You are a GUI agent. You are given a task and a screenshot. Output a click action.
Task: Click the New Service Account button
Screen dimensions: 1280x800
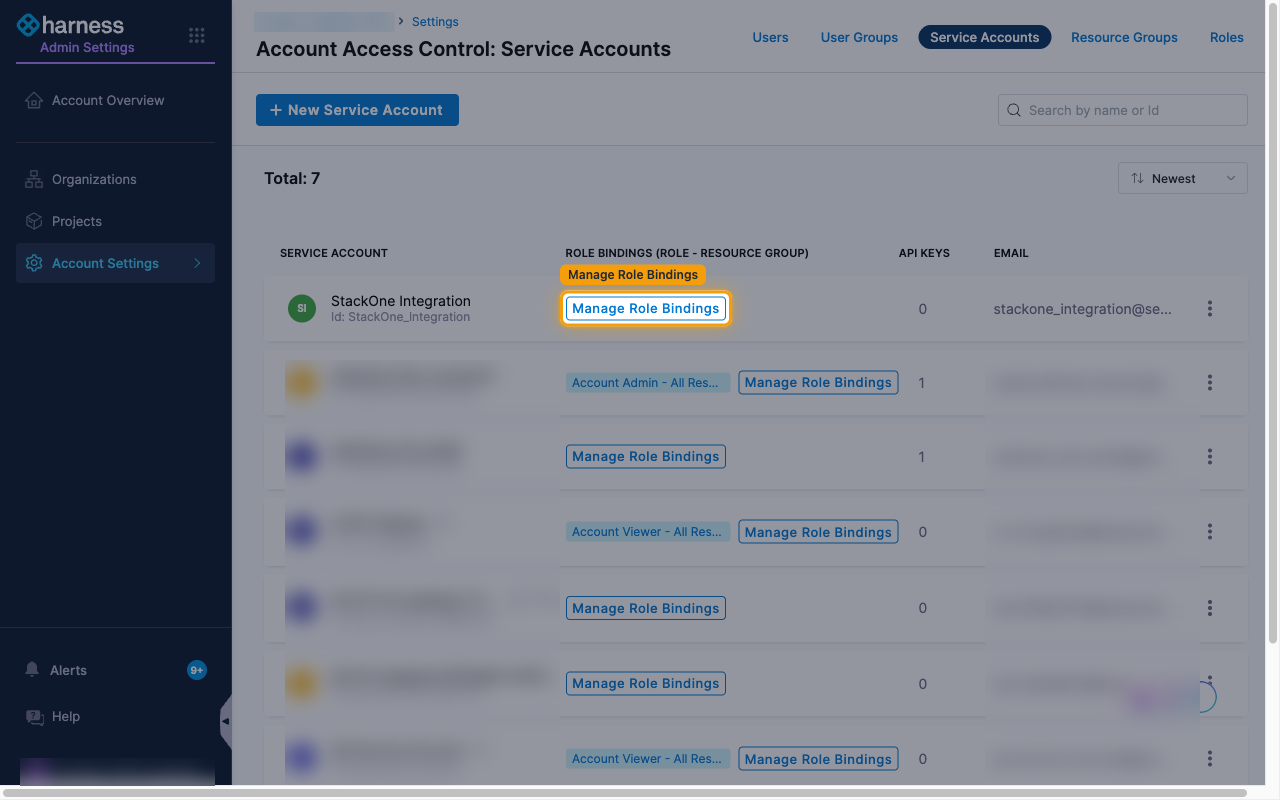coord(357,110)
